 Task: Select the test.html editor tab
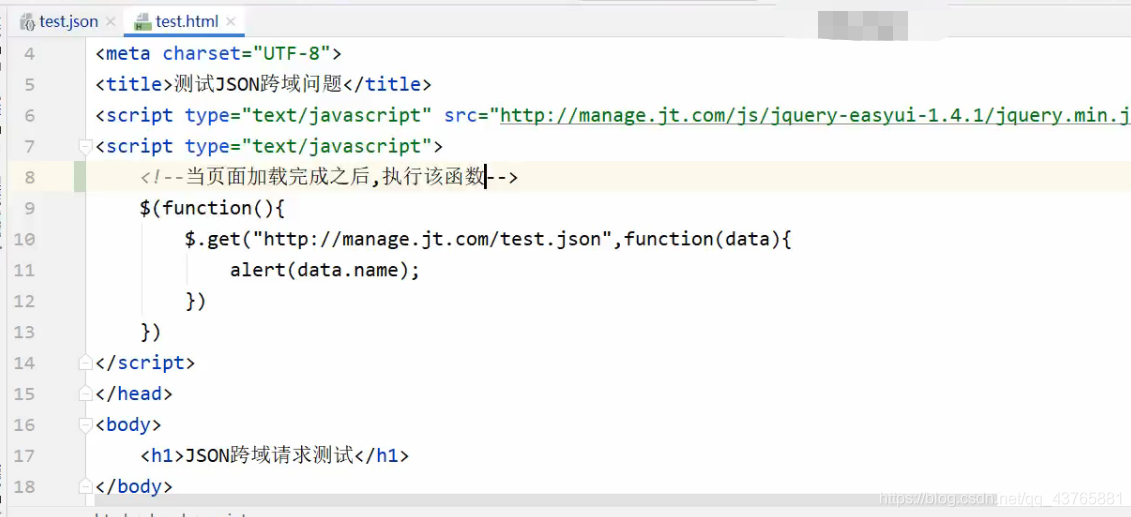(186, 22)
